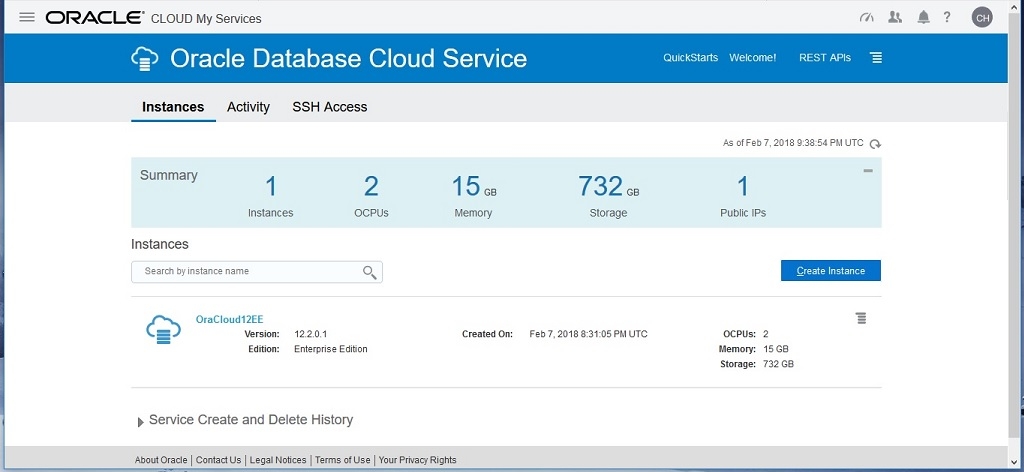Switch to the SSH Access tab
This screenshot has height=472, width=1024.
click(330, 107)
